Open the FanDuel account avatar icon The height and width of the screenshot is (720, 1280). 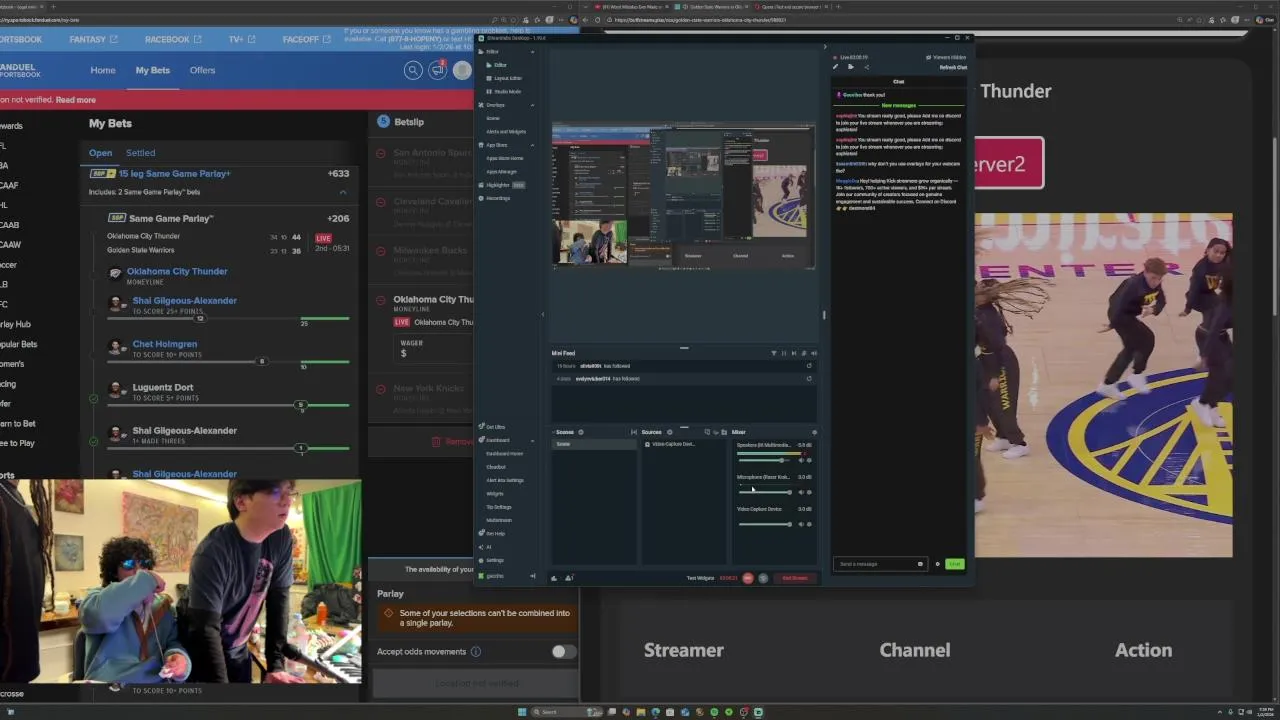[462, 70]
